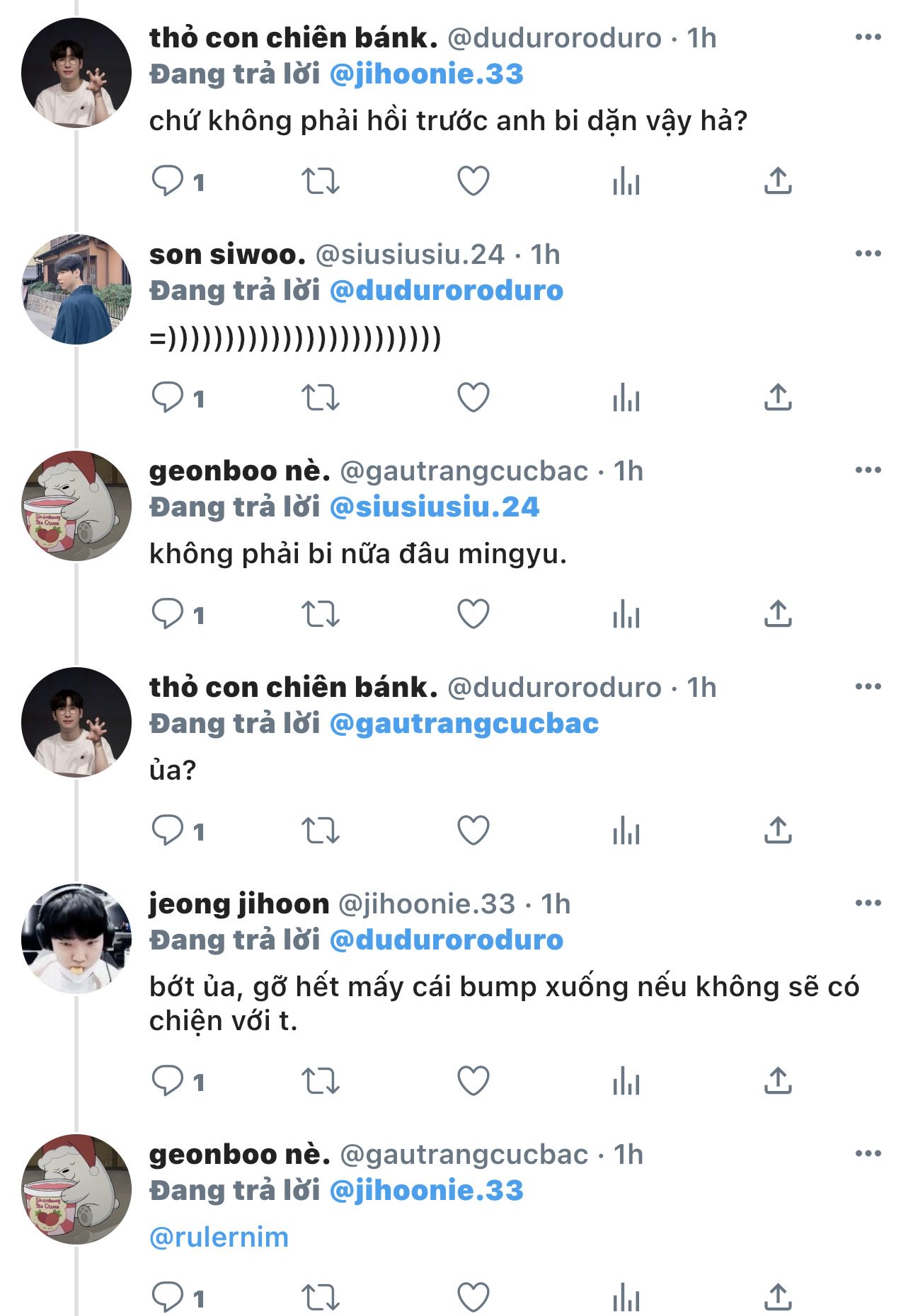View analytics for the "ủa?" tweet
Screen dimensions: 913x1316
(626, 831)
